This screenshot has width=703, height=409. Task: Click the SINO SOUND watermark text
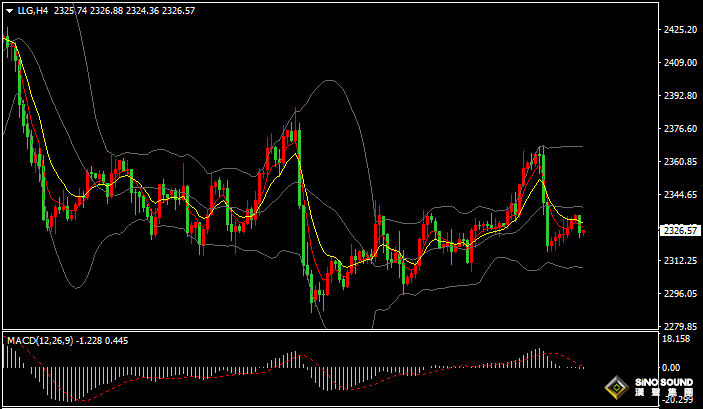coord(666,384)
